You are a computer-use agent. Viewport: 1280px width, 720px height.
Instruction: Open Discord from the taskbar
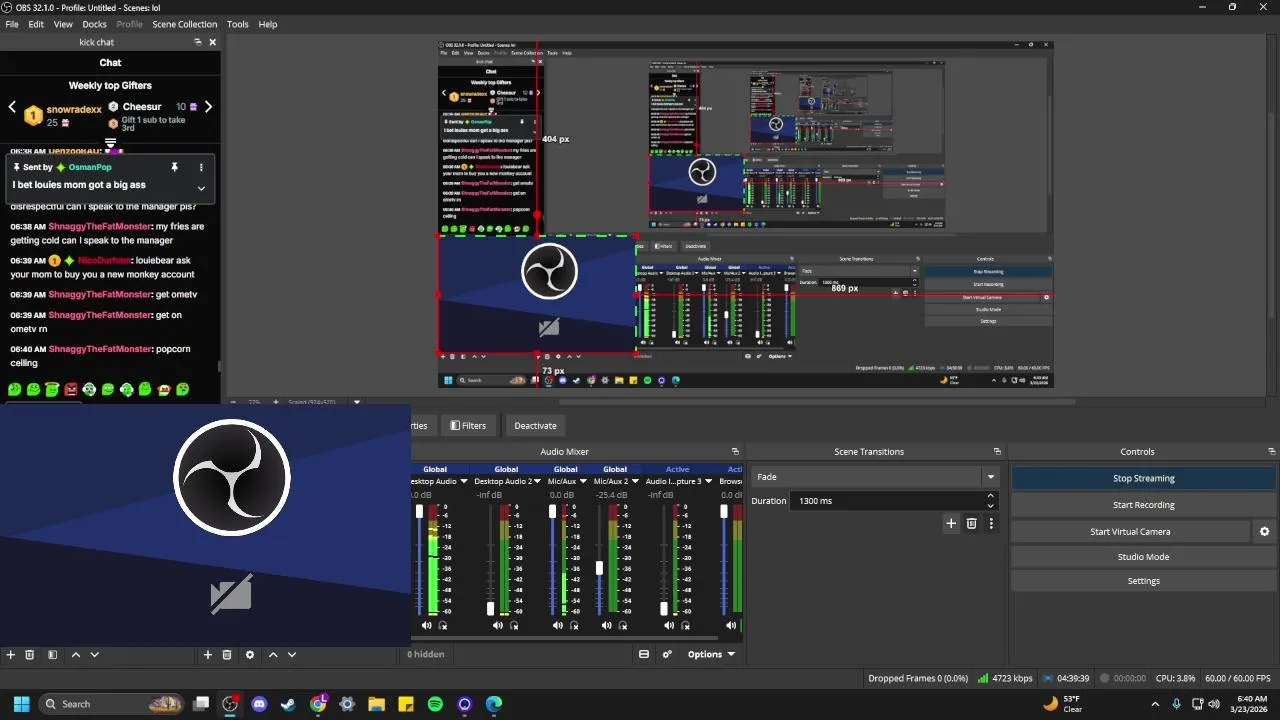(260, 704)
